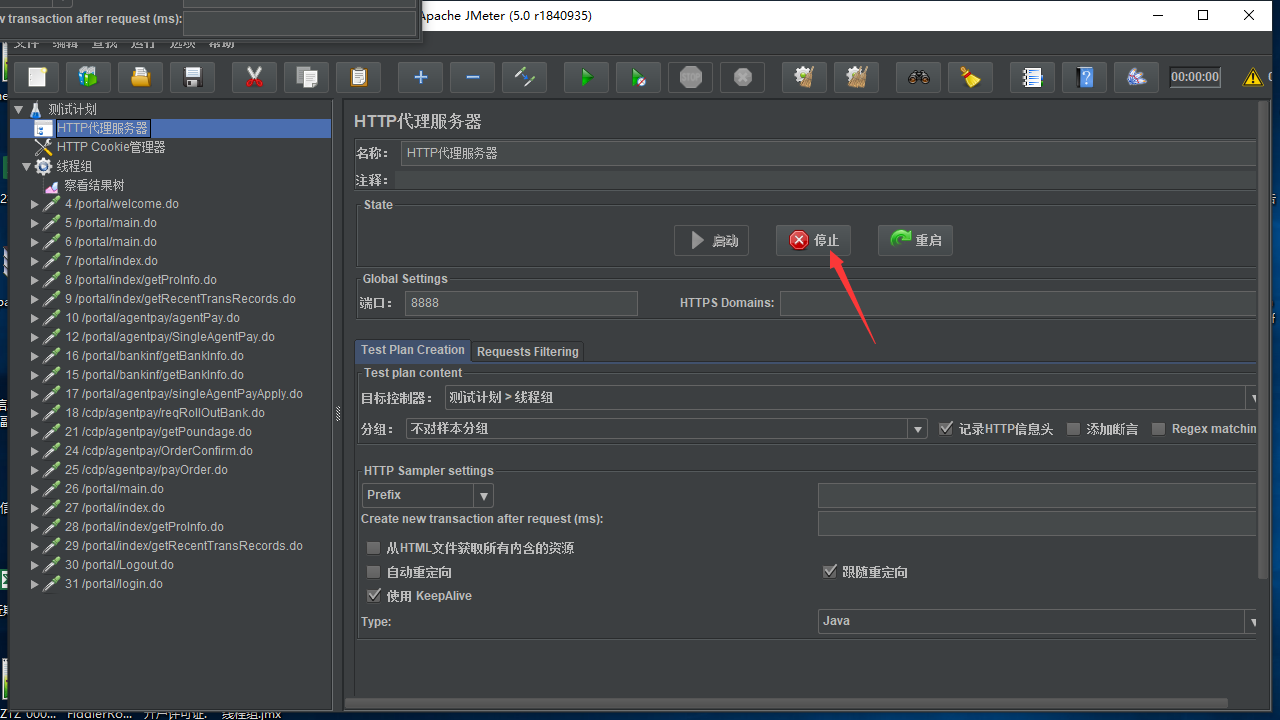Copy the selected element via copy icon
The height and width of the screenshot is (720, 1280).
pyautogui.click(x=306, y=77)
